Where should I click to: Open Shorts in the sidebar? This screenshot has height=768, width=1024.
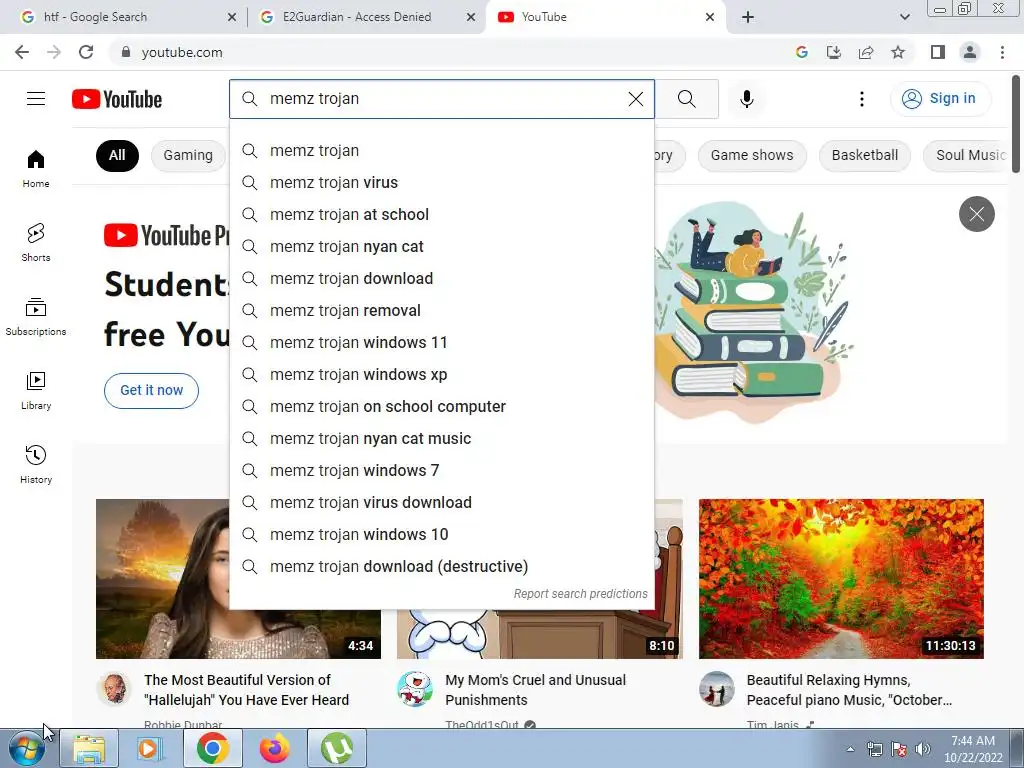36,242
